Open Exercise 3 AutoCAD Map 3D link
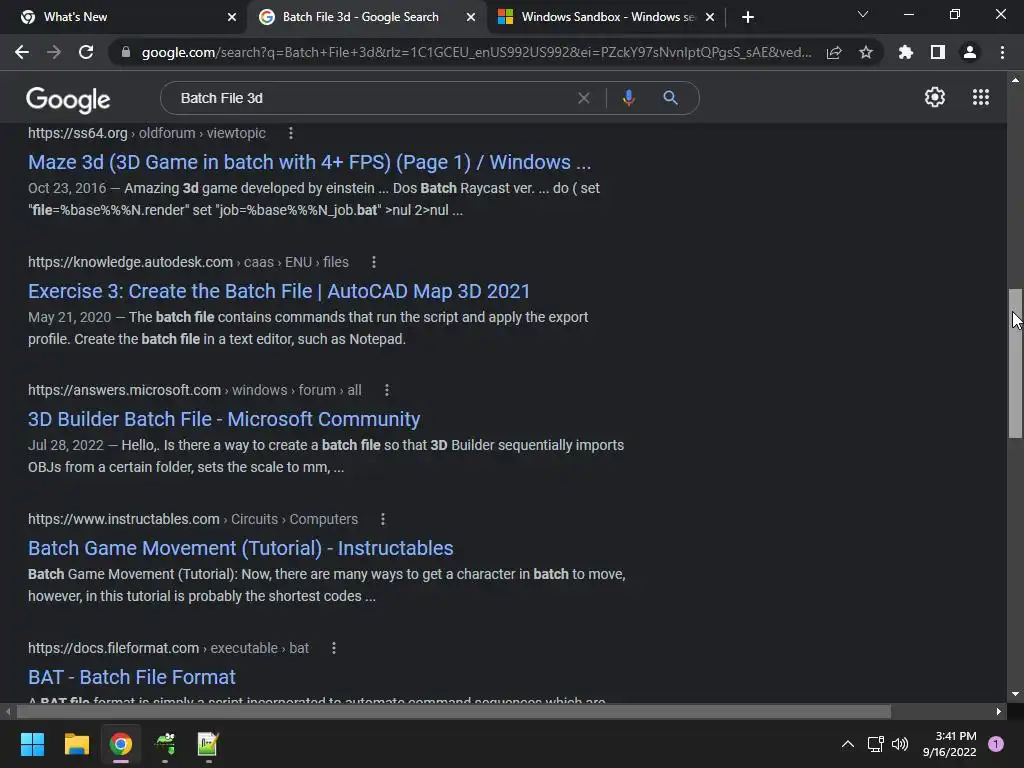 pos(279,291)
